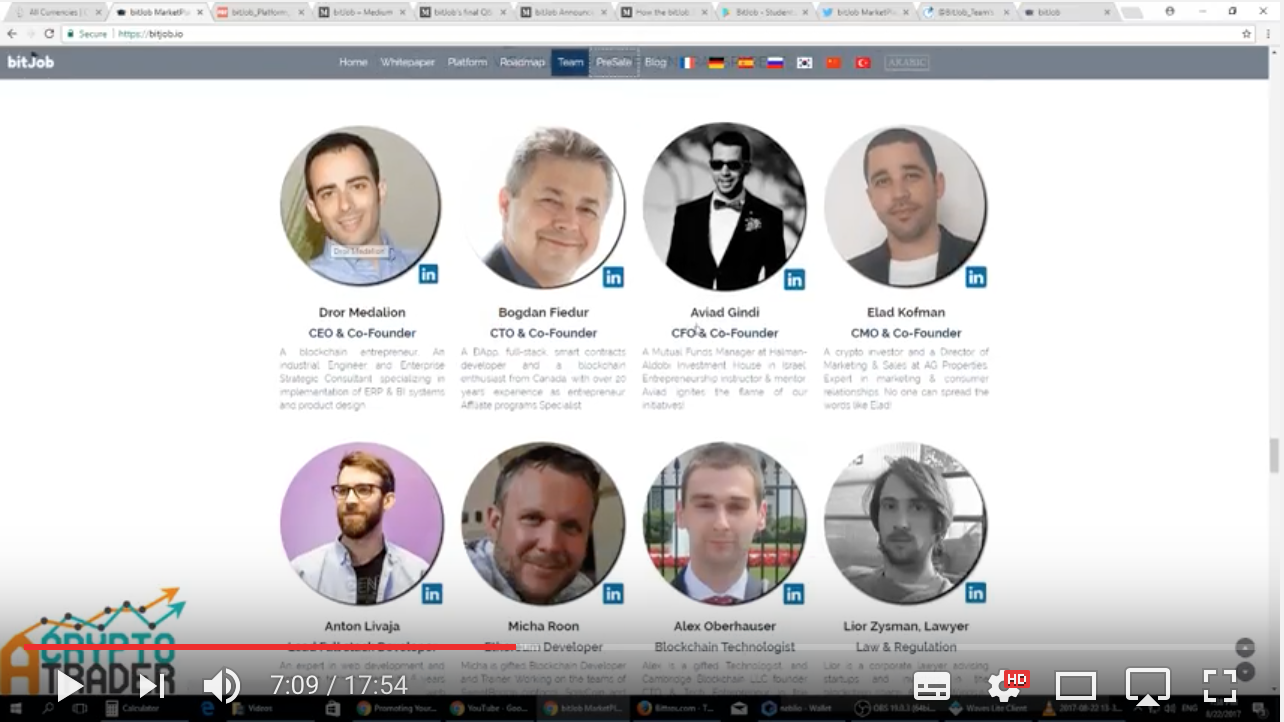1284x722 pixels.
Task: Enter fullscreen video mode
Action: (x=1220, y=686)
